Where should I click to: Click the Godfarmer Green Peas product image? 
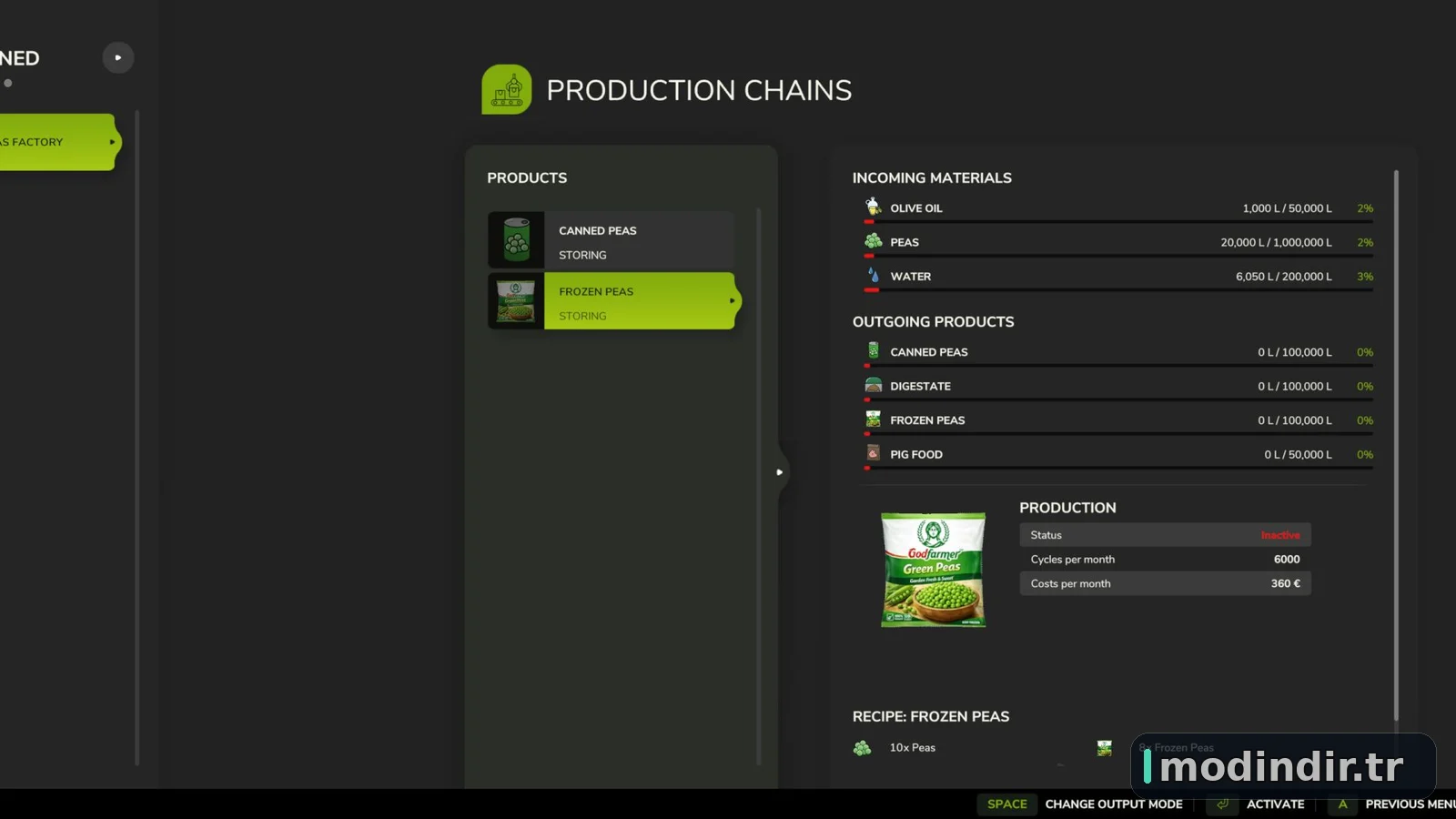(x=933, y=570)
